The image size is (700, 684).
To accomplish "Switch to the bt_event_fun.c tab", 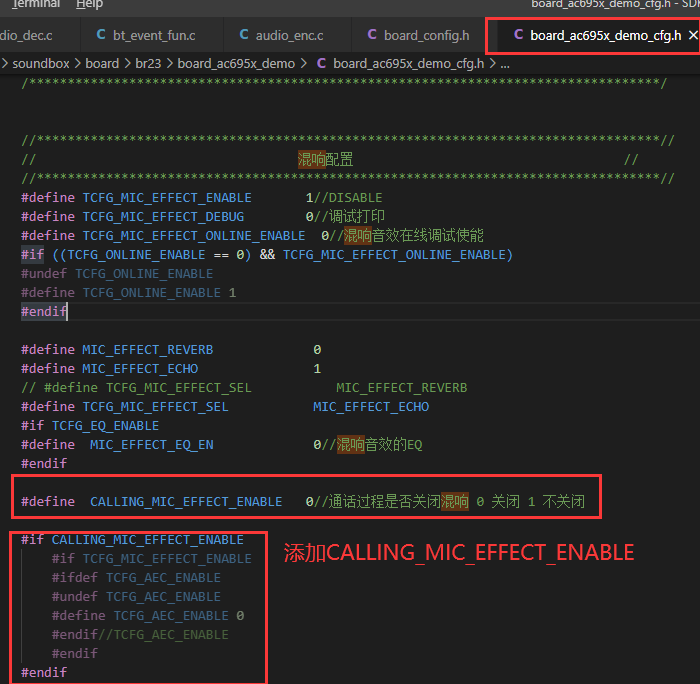I will pyautogui.click(x=154, y=35).
